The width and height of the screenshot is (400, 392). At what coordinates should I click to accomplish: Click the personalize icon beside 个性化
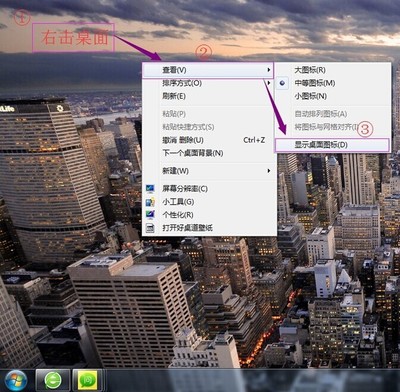(150, 215)
